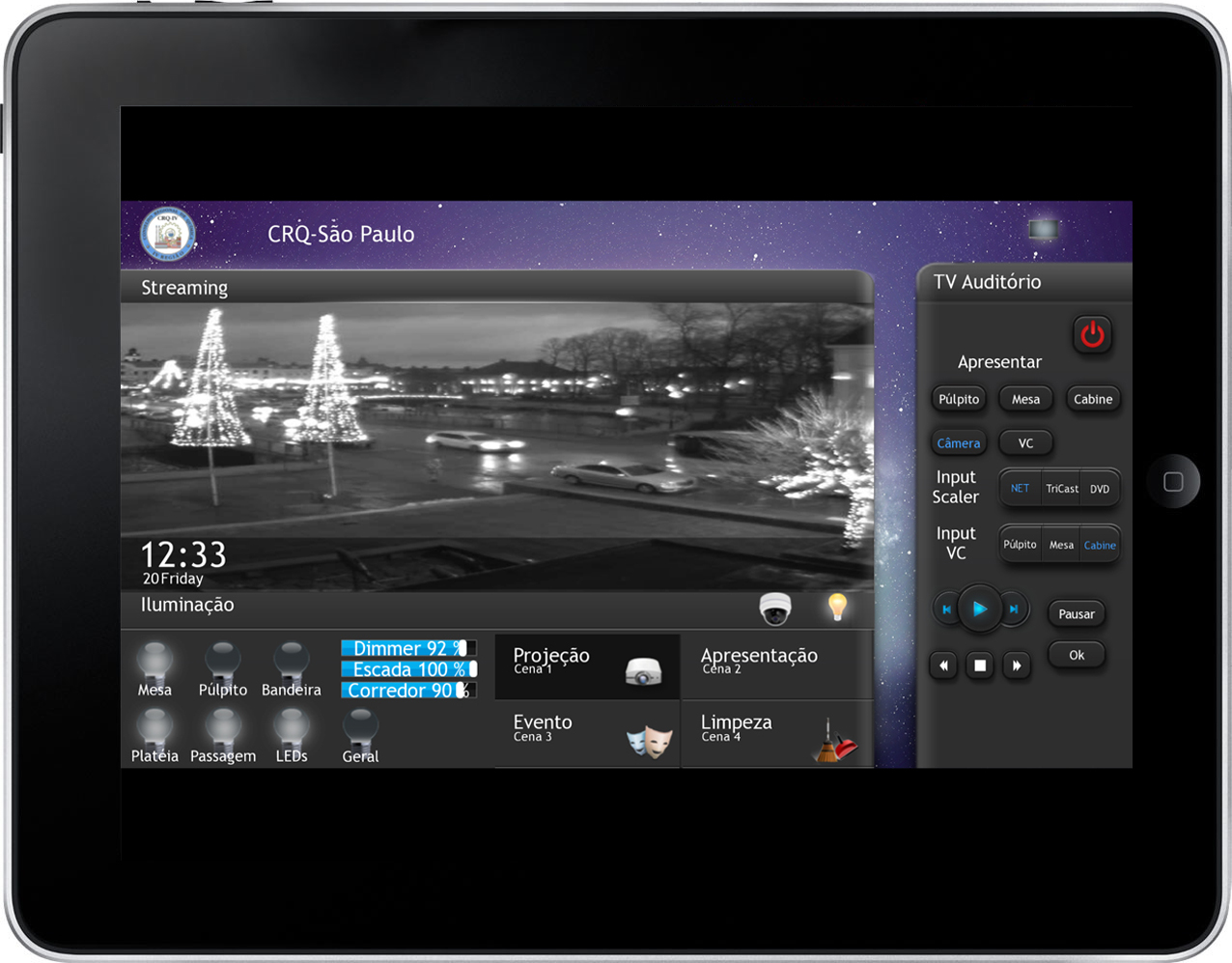
Task: Click the fast forward button
Action: pos(1016,666)
